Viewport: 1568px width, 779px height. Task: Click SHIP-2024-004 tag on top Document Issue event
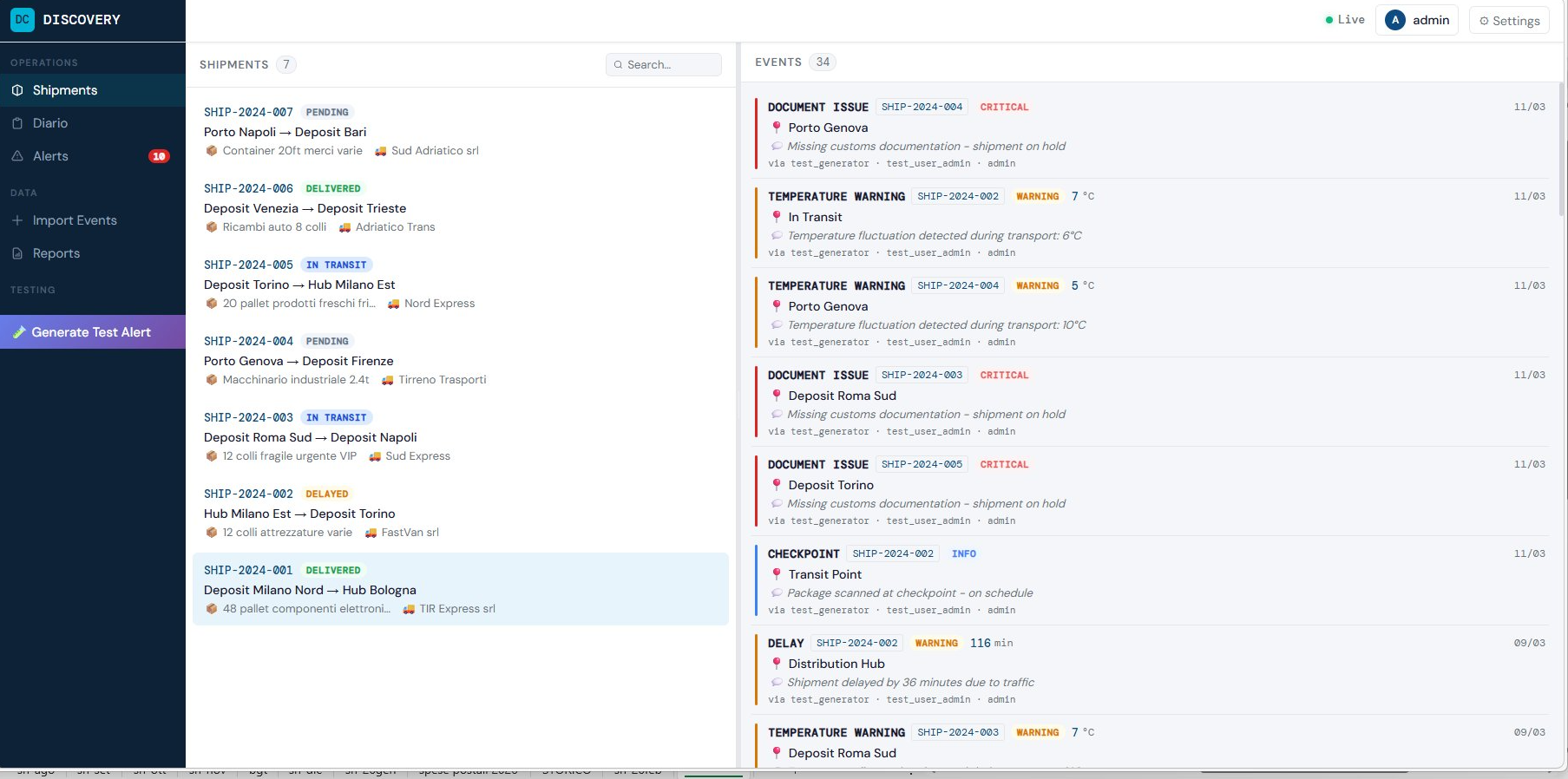(922, 107)
